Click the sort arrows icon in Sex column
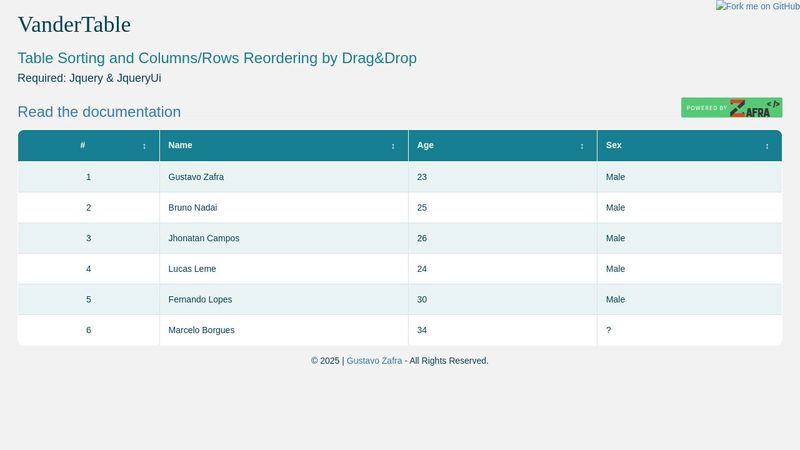The width and height of the screenshot is (800, 450). tap(767, 146)
